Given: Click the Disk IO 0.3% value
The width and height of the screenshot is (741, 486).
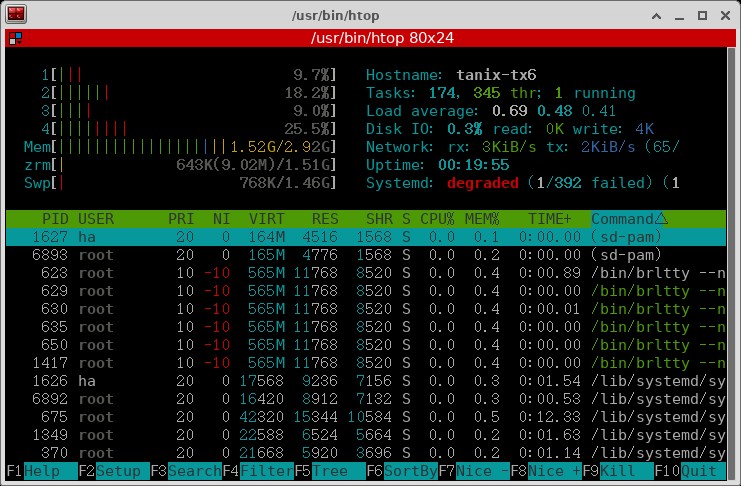Looking at the screenshot, I should 465,129.
